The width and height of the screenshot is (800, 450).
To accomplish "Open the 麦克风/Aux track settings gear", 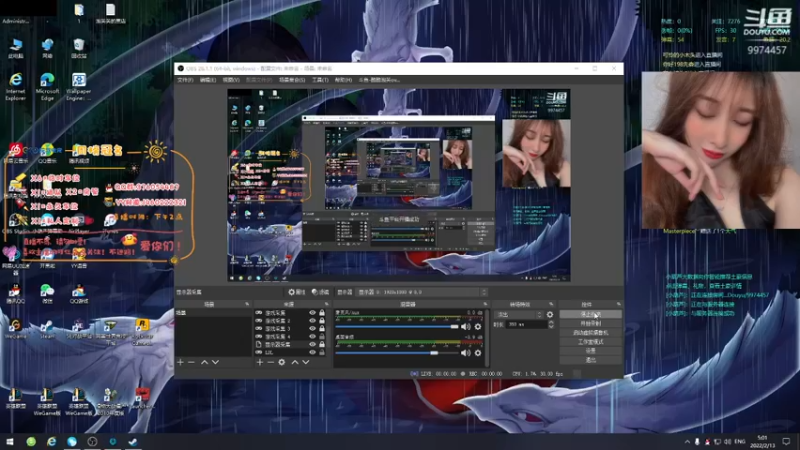I will point(478,327).
